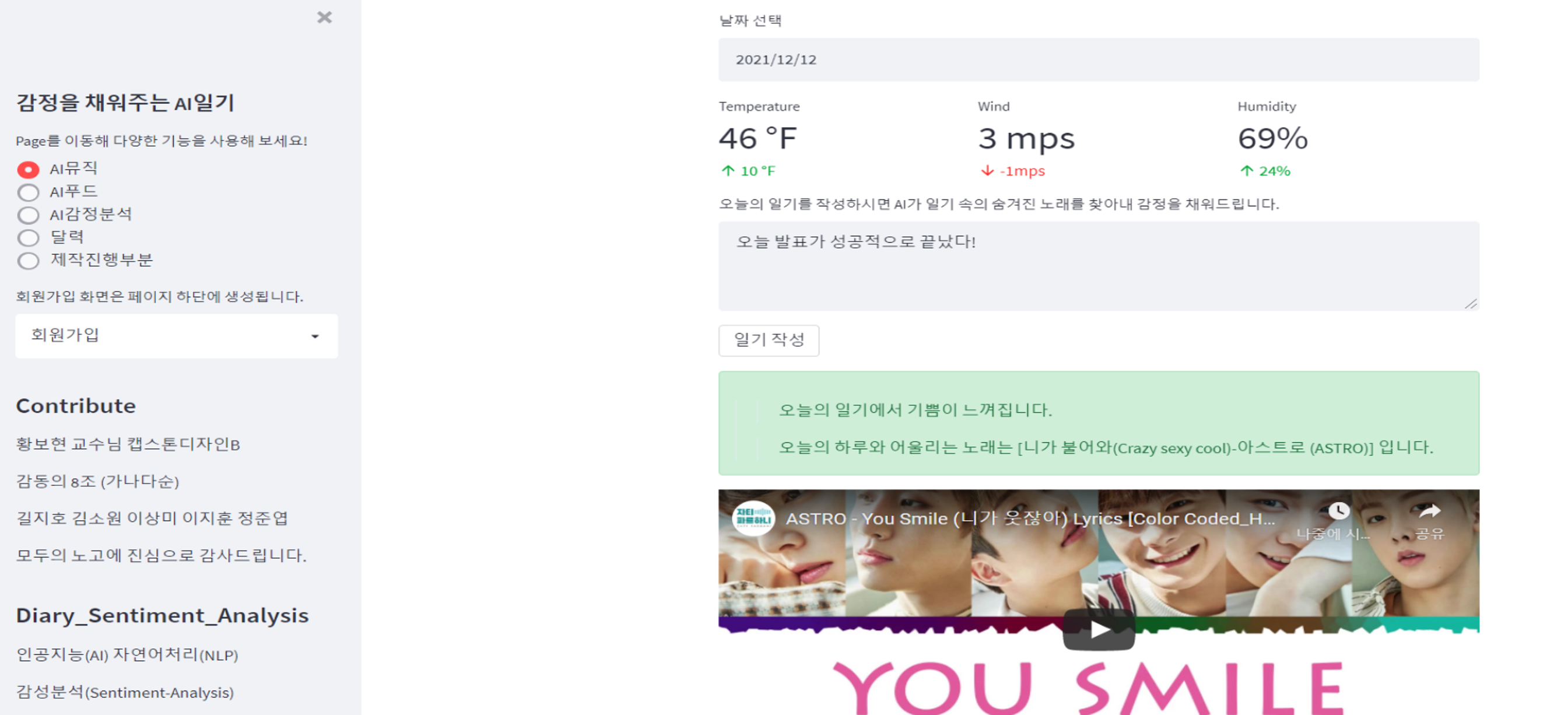Select the AI뮤직 radio option
The height and width of the screenshot is (715, 1568).
tap(28, 169)
